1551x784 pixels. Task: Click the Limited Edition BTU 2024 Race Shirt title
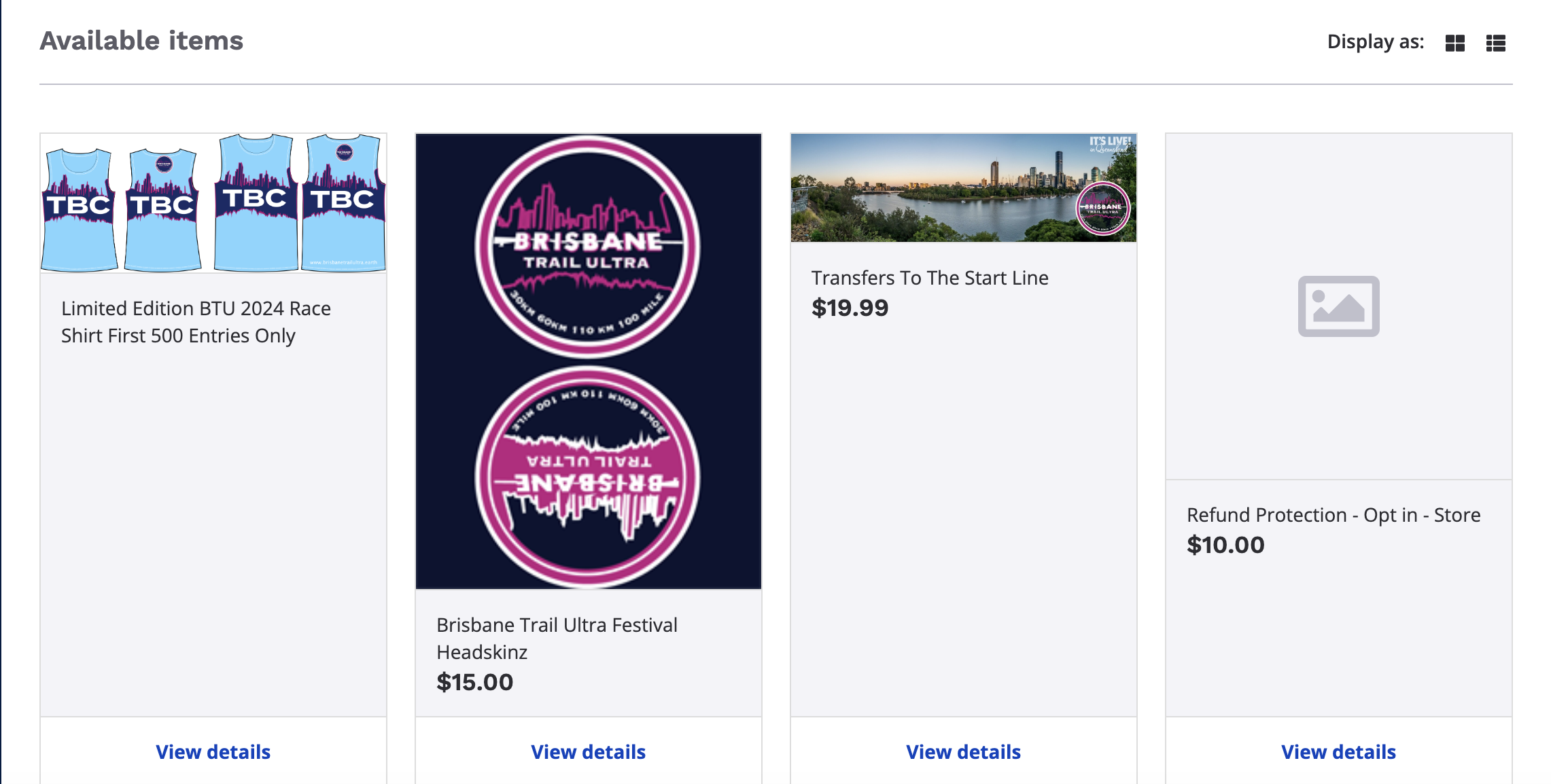(196, 322)
